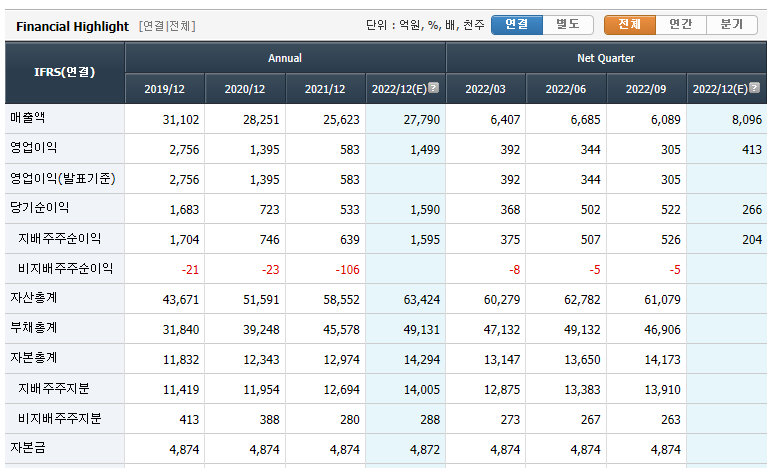
Task: Select the 자본총계 row label
Action: point(34,358)
